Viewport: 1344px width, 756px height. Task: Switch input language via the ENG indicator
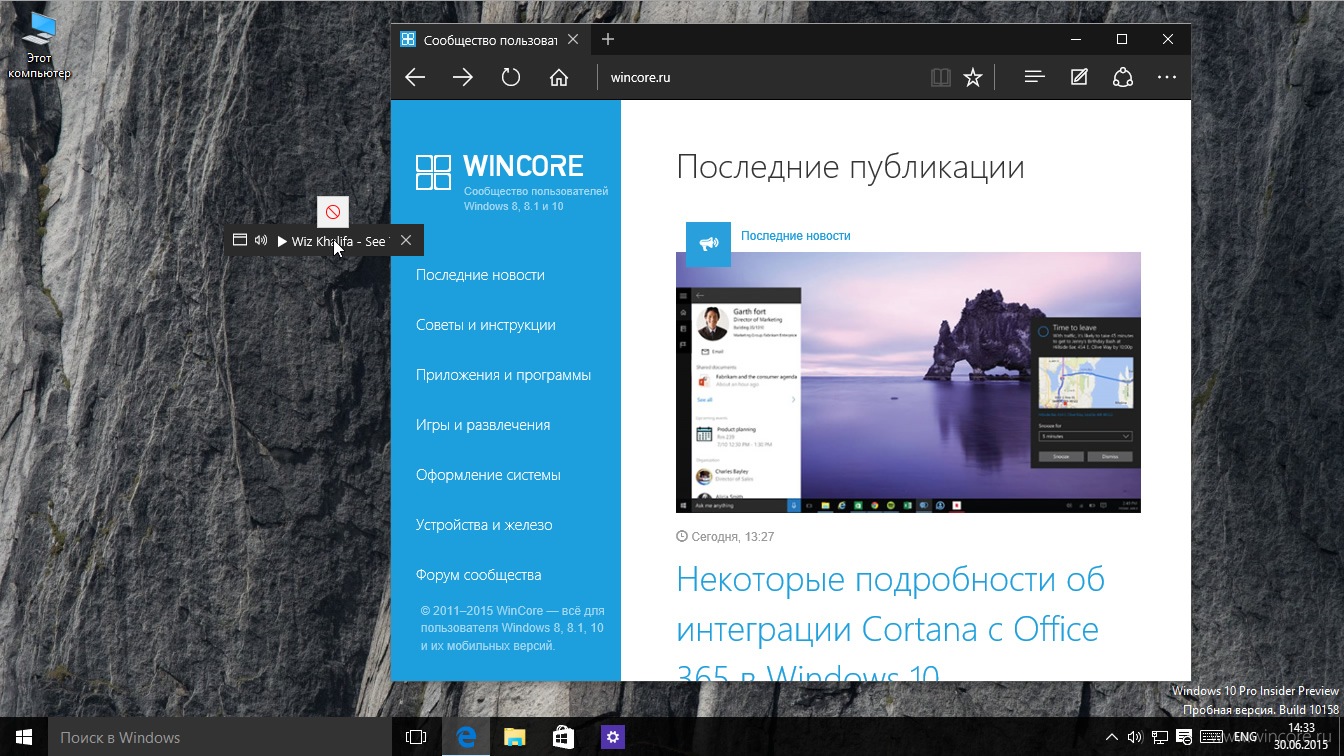click(1245, 737)
